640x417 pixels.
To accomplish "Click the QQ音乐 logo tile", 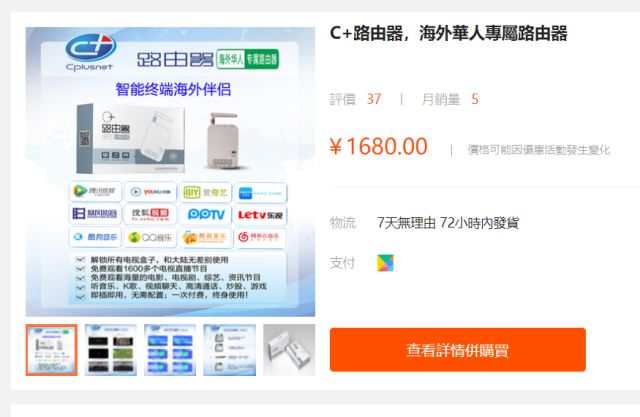I will click(150, 237).
